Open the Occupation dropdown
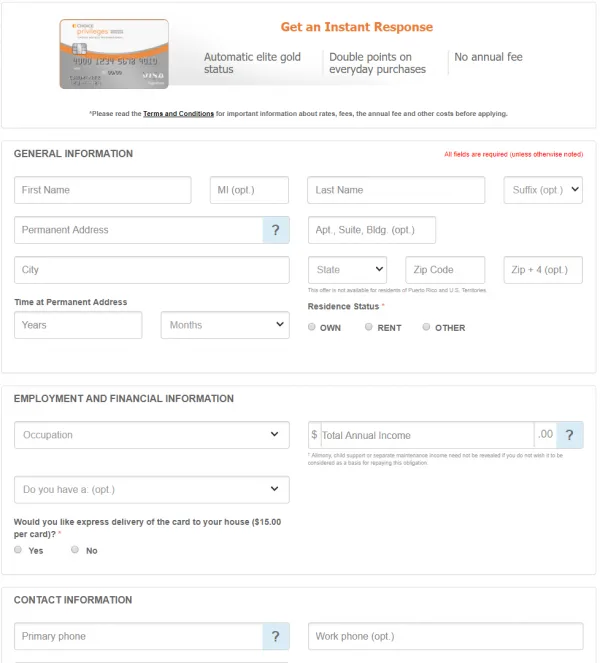Image resolution: width=600 pixels, height=663 pixels. 152,435
